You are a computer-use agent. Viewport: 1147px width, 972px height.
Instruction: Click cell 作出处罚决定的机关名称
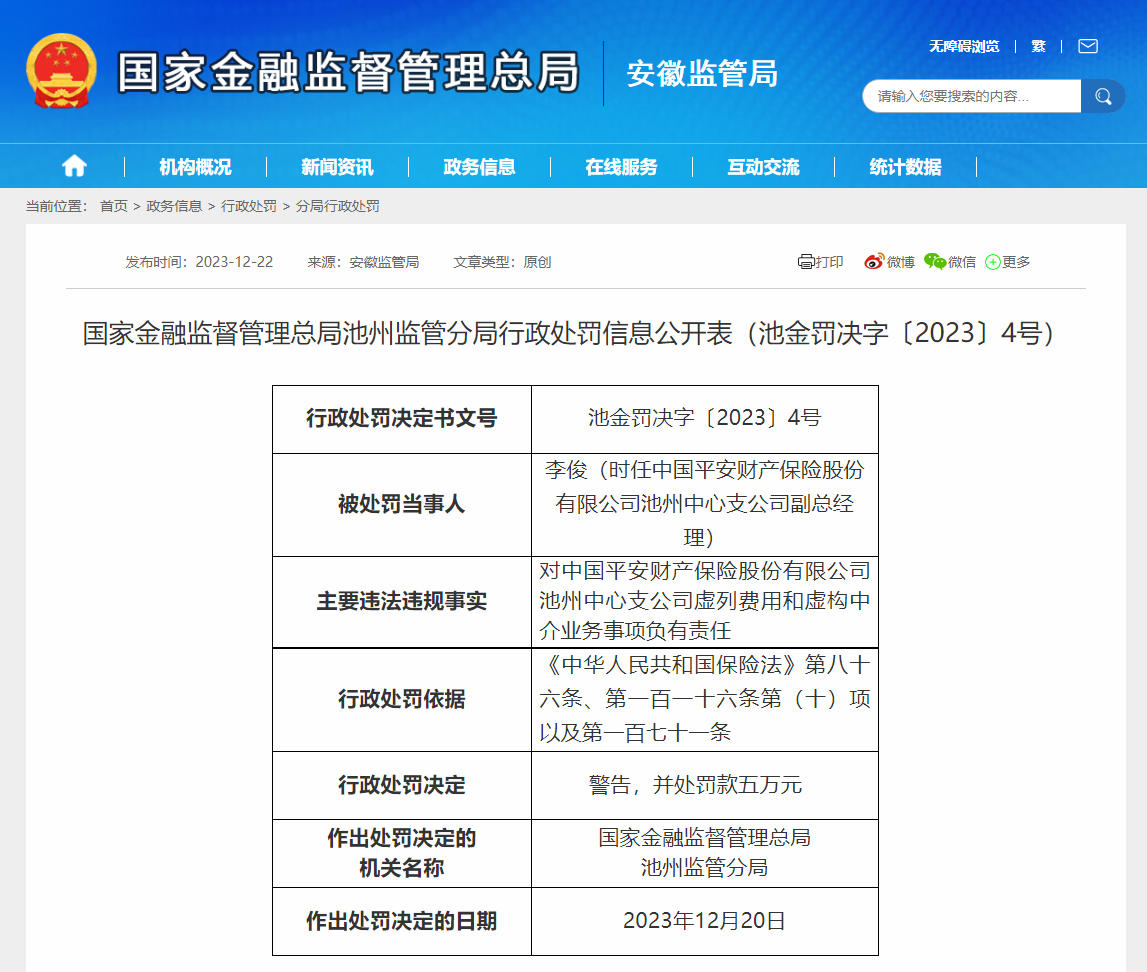[x=402, y=854]
